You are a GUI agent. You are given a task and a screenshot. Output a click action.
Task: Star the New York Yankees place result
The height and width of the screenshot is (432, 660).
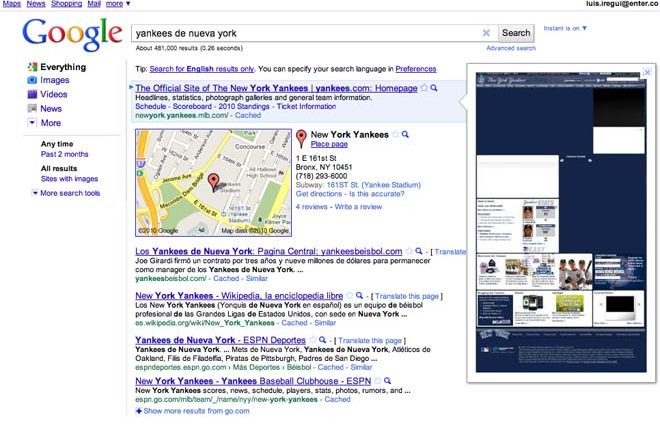(395, 134)
